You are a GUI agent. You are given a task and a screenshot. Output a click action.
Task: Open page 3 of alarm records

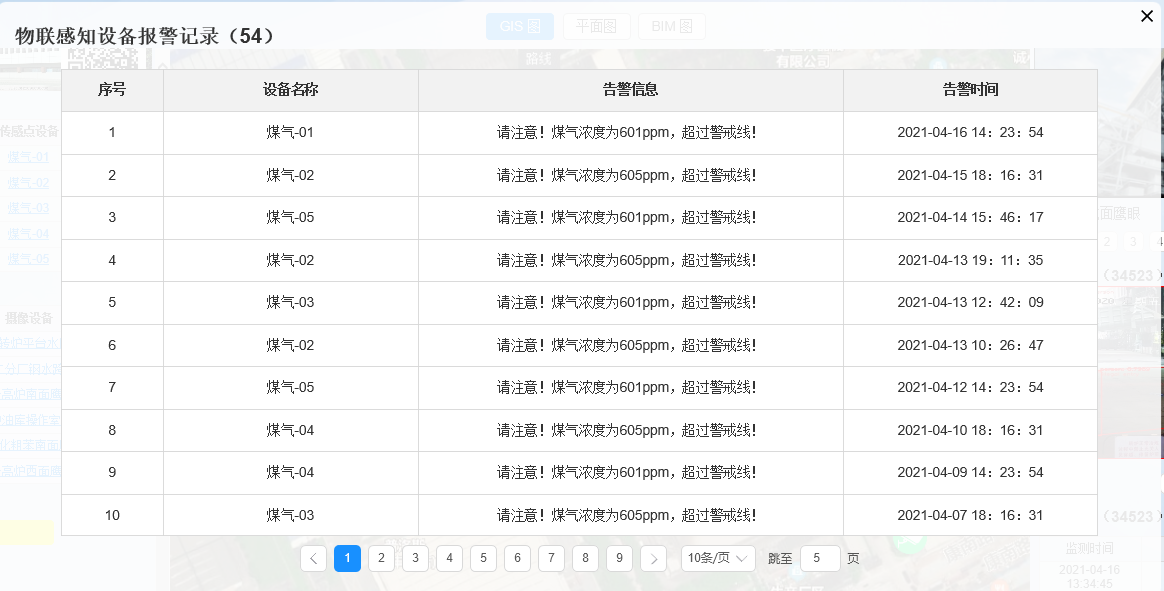click(x=416, y=558)
